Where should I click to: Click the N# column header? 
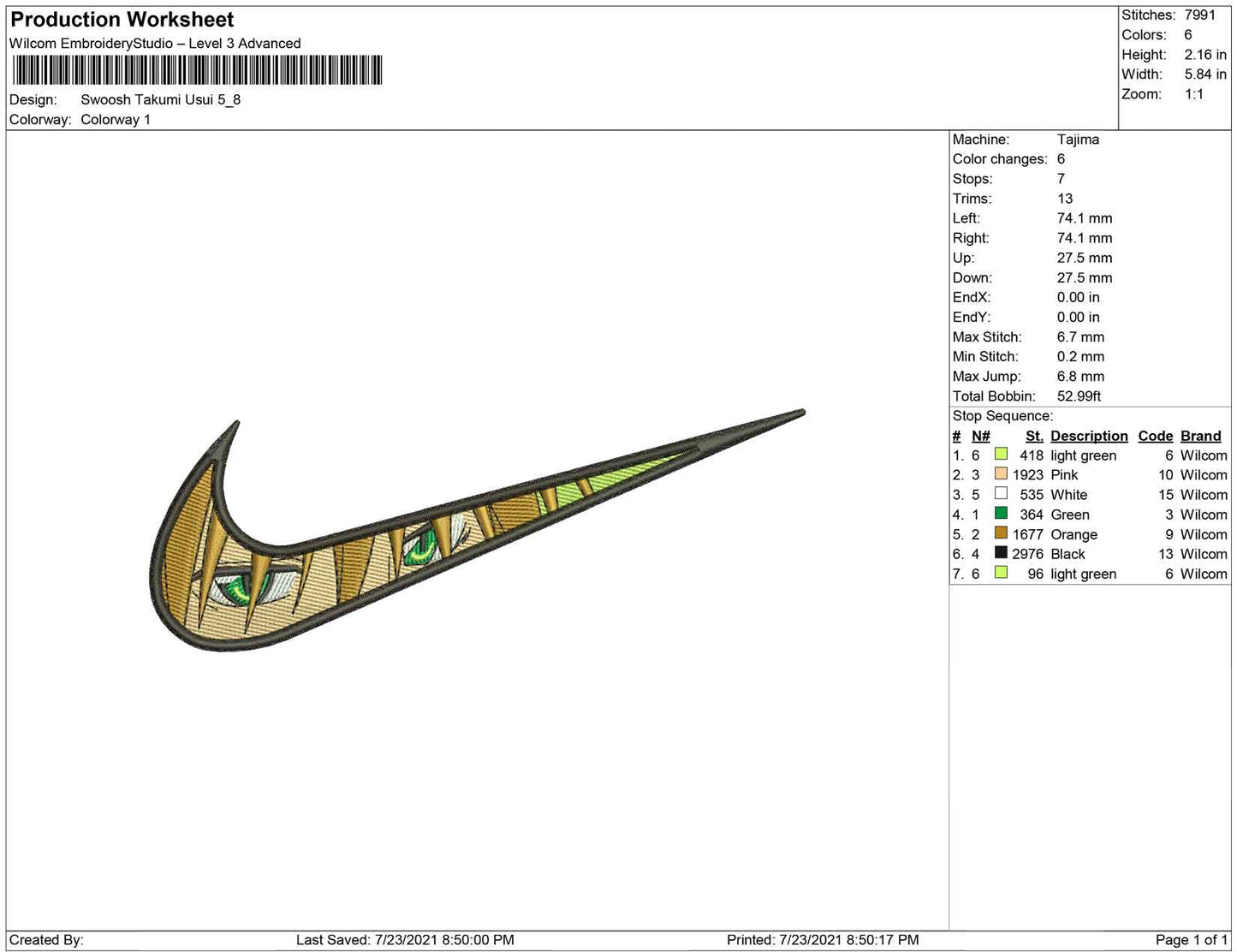[x=981, y=436]
